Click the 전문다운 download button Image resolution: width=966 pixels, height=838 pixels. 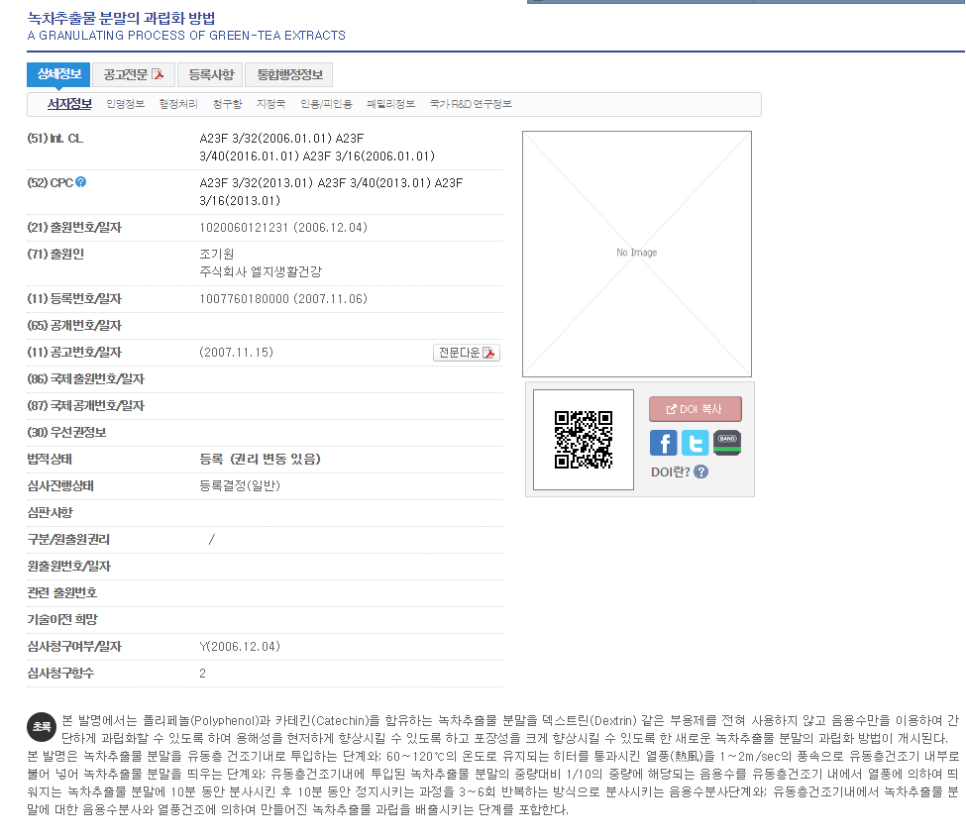click(466, 352)
